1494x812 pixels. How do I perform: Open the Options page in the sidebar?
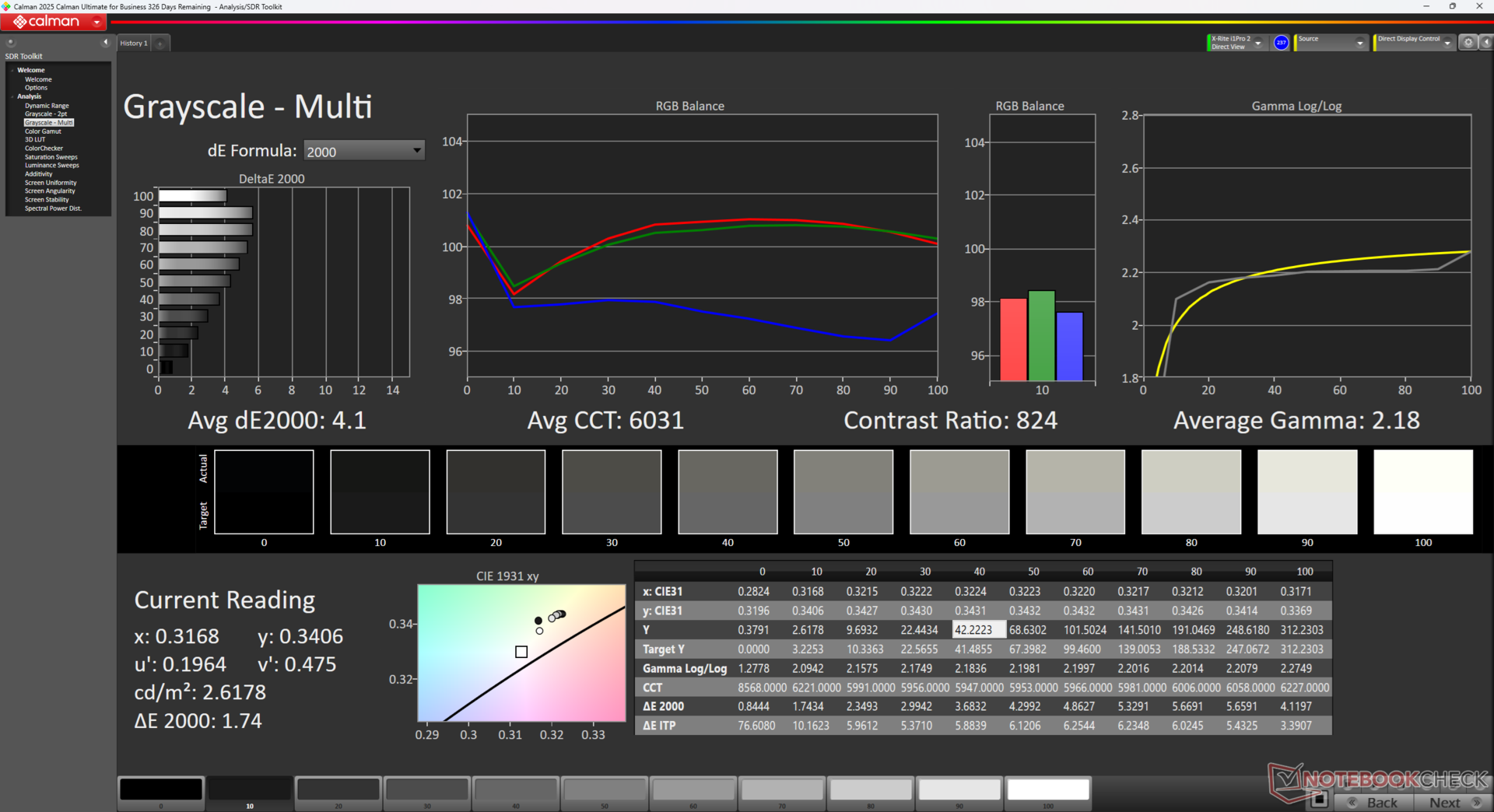(x=36, y=88)
